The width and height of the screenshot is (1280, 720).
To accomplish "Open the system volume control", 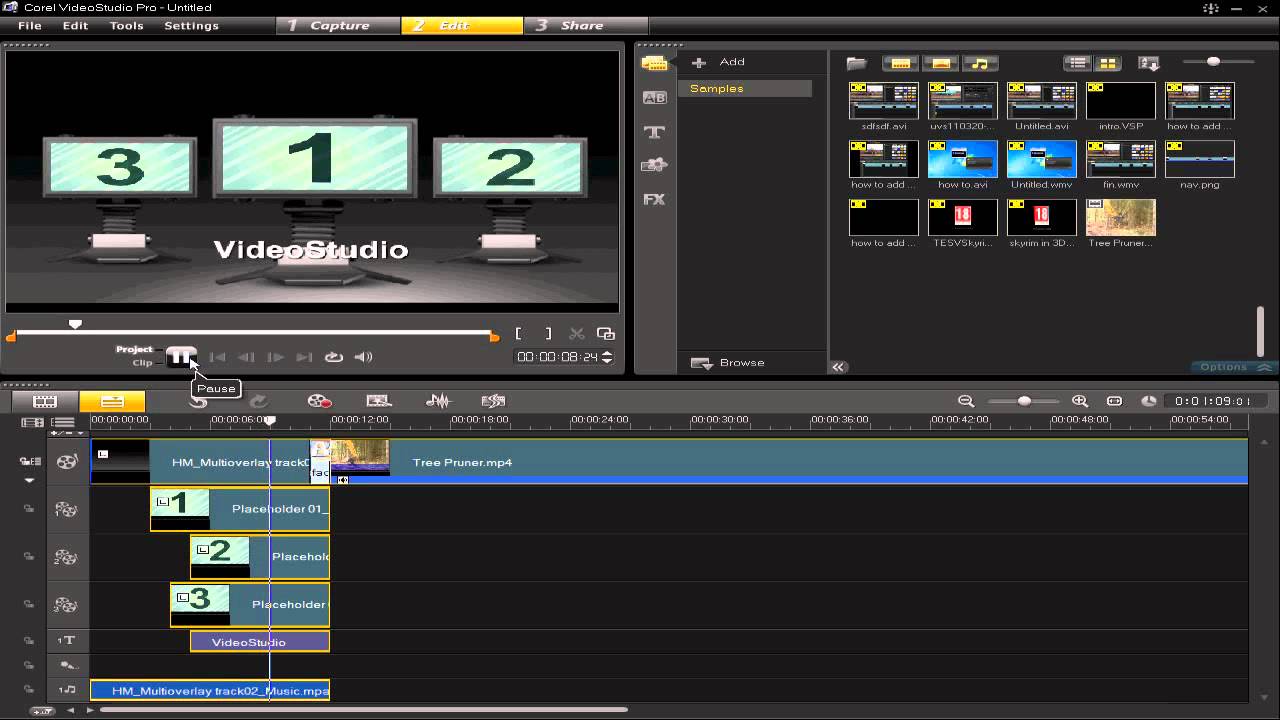I will (x=363, y=357).
